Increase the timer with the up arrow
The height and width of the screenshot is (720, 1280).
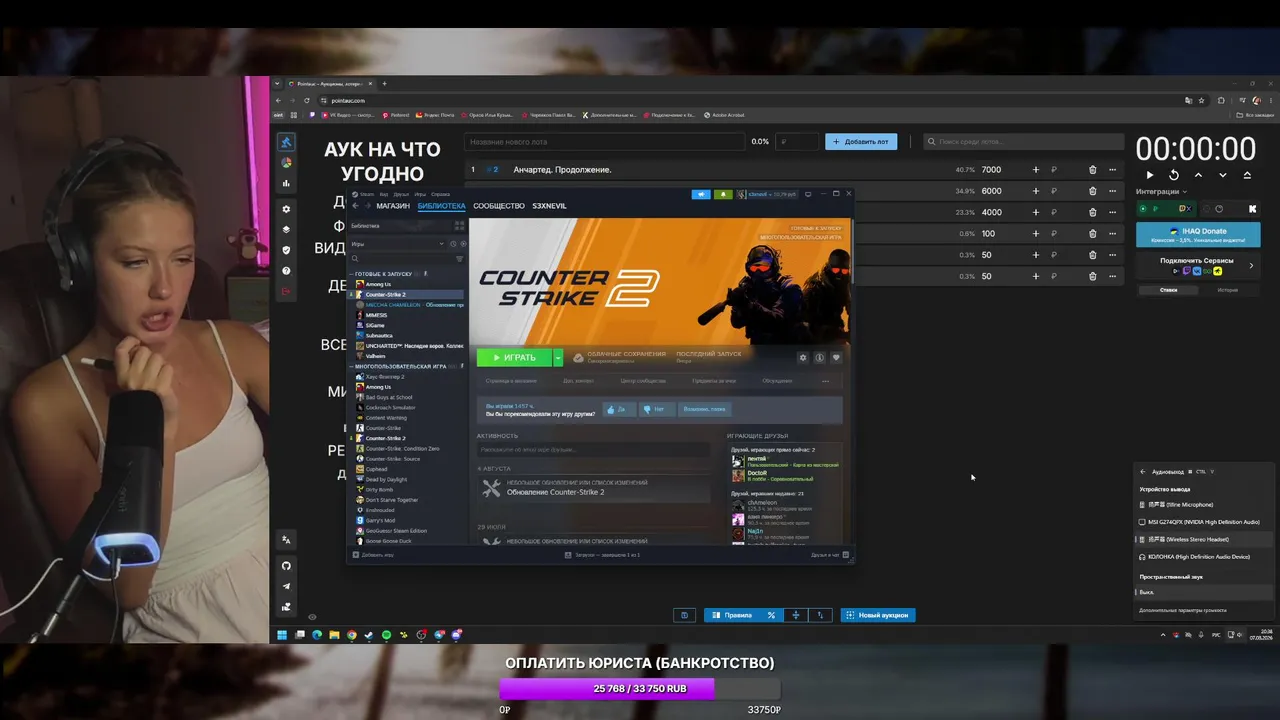click(1198, 175)
